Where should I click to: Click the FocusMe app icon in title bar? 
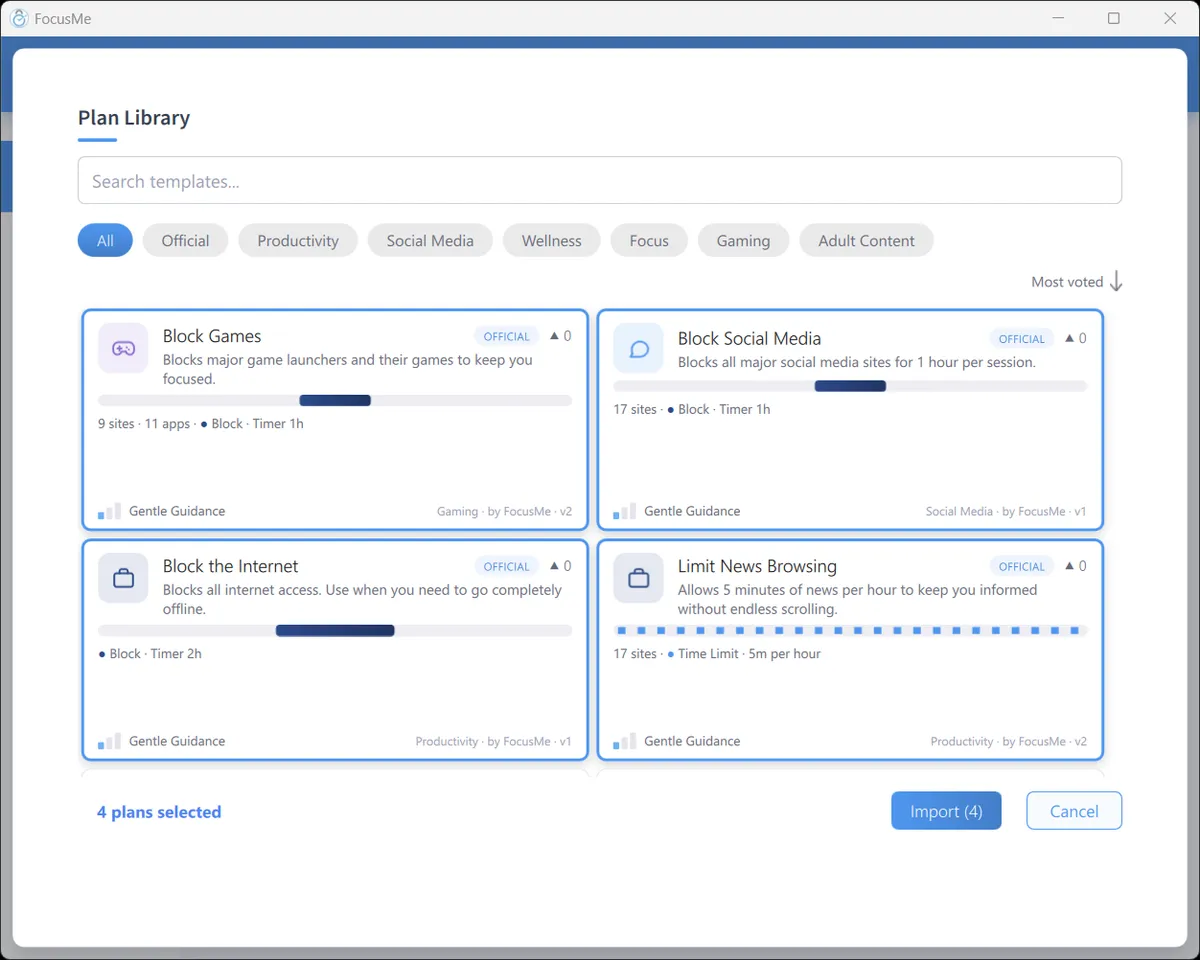(19, 18)
